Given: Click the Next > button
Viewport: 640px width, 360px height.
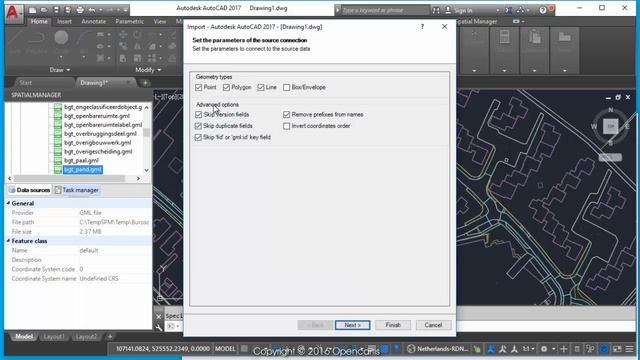Looking at the screenshot, I should pyautogui.click(x=352, y=325).
